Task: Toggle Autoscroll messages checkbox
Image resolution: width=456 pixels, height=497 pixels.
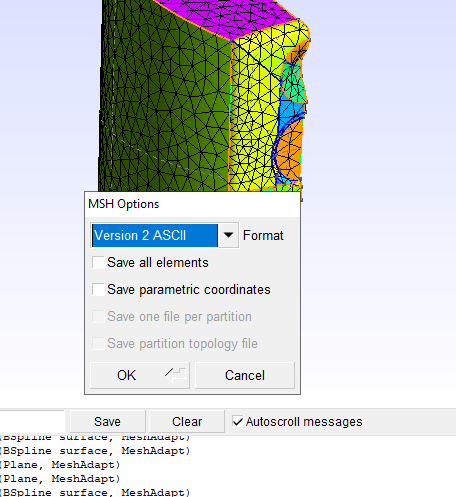Action: click(x=238, y=421)
